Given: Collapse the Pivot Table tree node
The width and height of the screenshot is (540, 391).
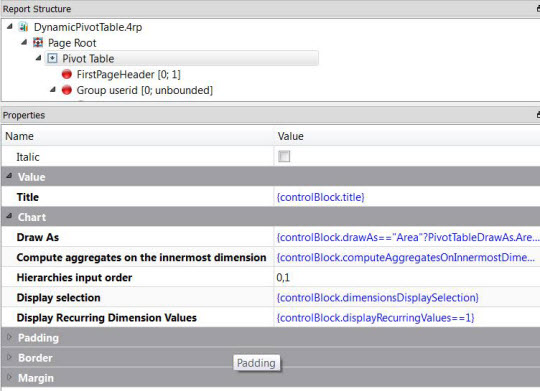Looking at the screenshot, I should [x=38, y=58].
